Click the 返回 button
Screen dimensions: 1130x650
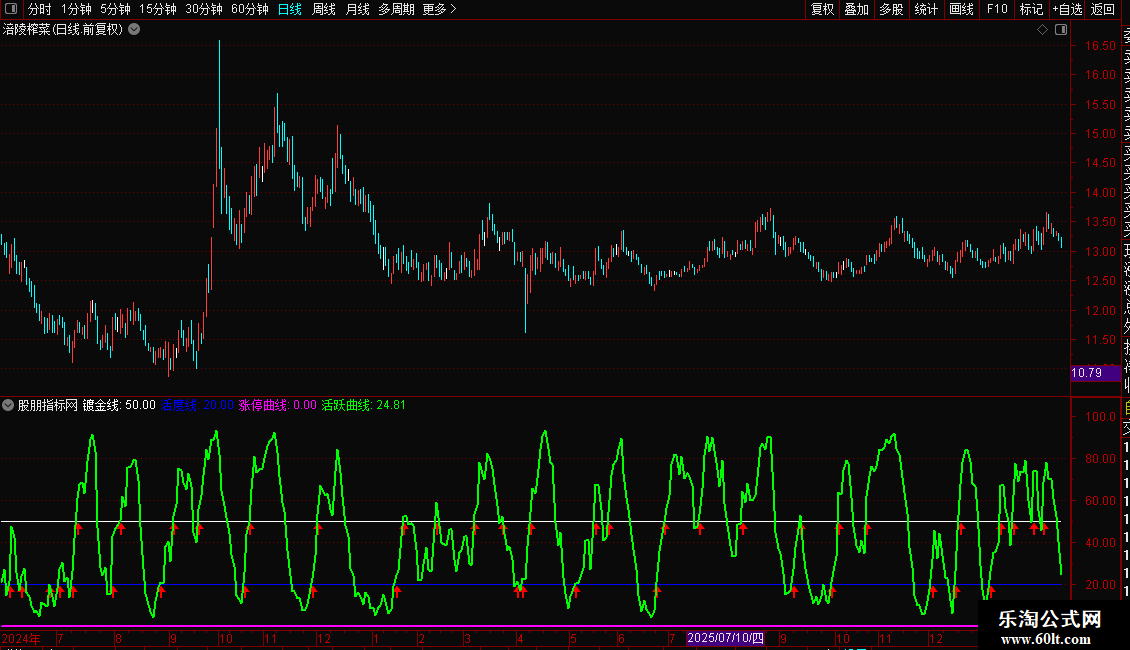[x=1103, y=9]
